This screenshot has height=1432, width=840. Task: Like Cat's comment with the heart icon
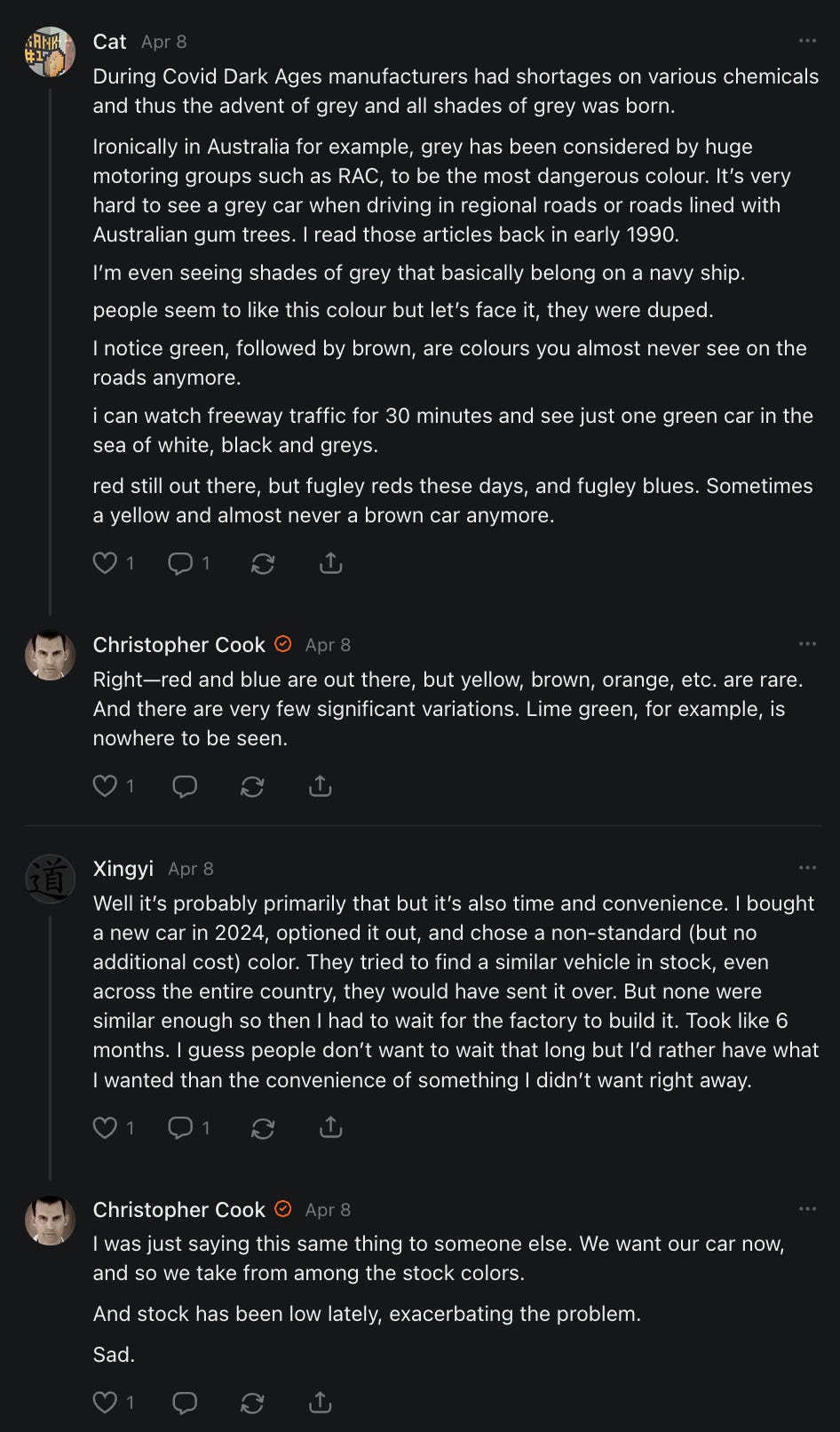[106, 563]
